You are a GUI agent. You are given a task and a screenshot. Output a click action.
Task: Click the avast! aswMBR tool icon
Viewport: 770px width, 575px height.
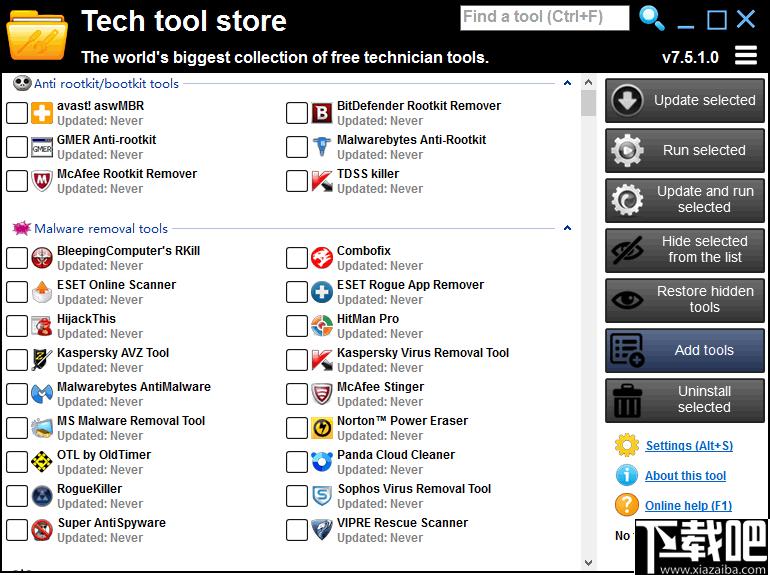point(42,113)
